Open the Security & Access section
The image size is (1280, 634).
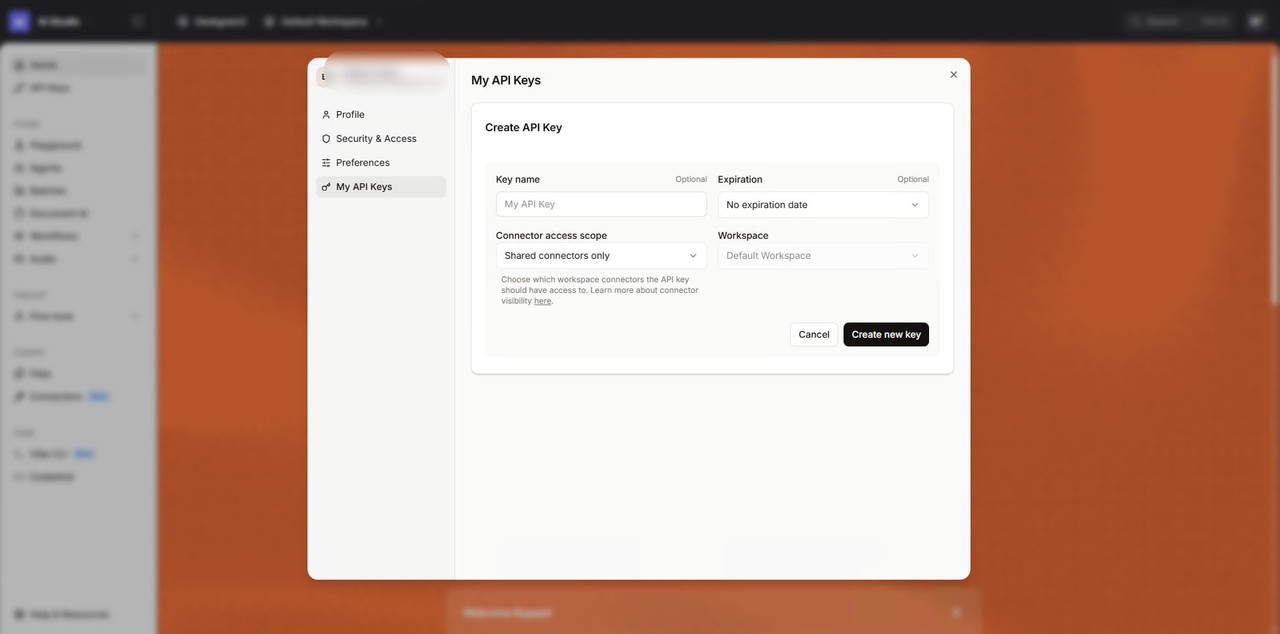click(x=381, y=139)
